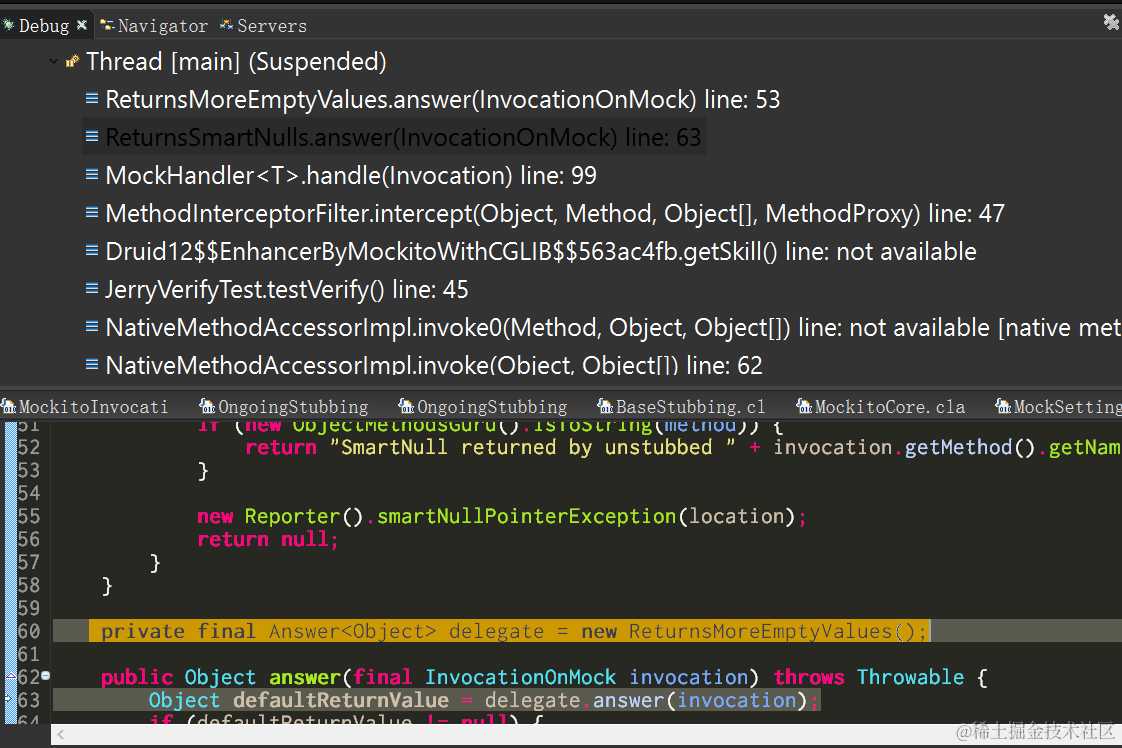The width and height of the screenshot is (1122, 748).
Task: Click the Servers tab icon
Action: [x=227, y=25]
